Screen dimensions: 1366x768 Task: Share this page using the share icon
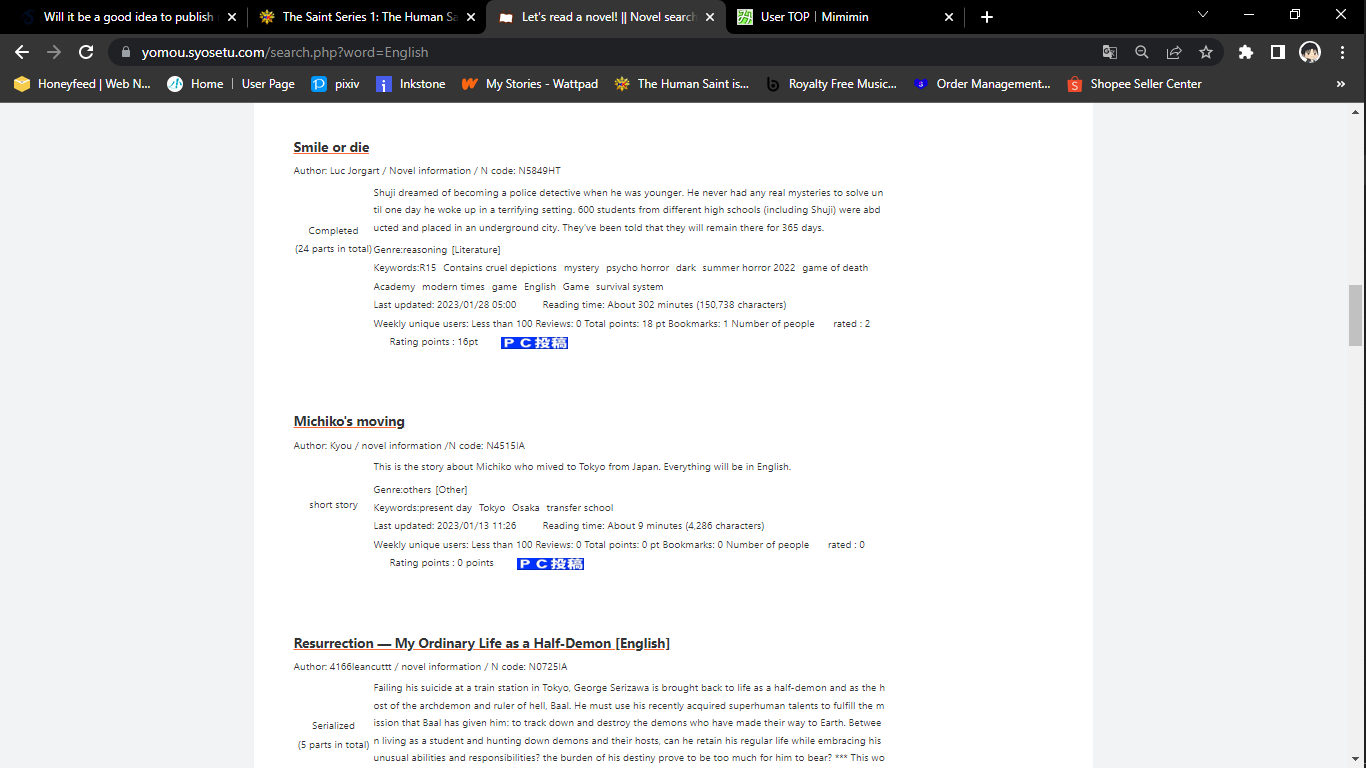(1174, 52)
